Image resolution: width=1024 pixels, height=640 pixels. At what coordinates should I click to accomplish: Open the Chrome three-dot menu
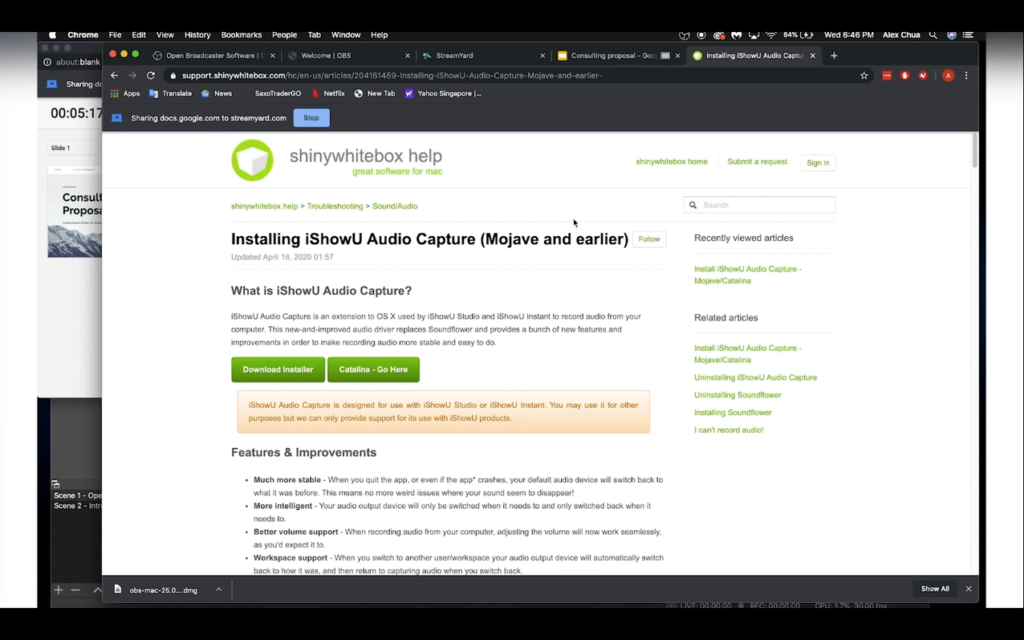click(x=967, y=76)
